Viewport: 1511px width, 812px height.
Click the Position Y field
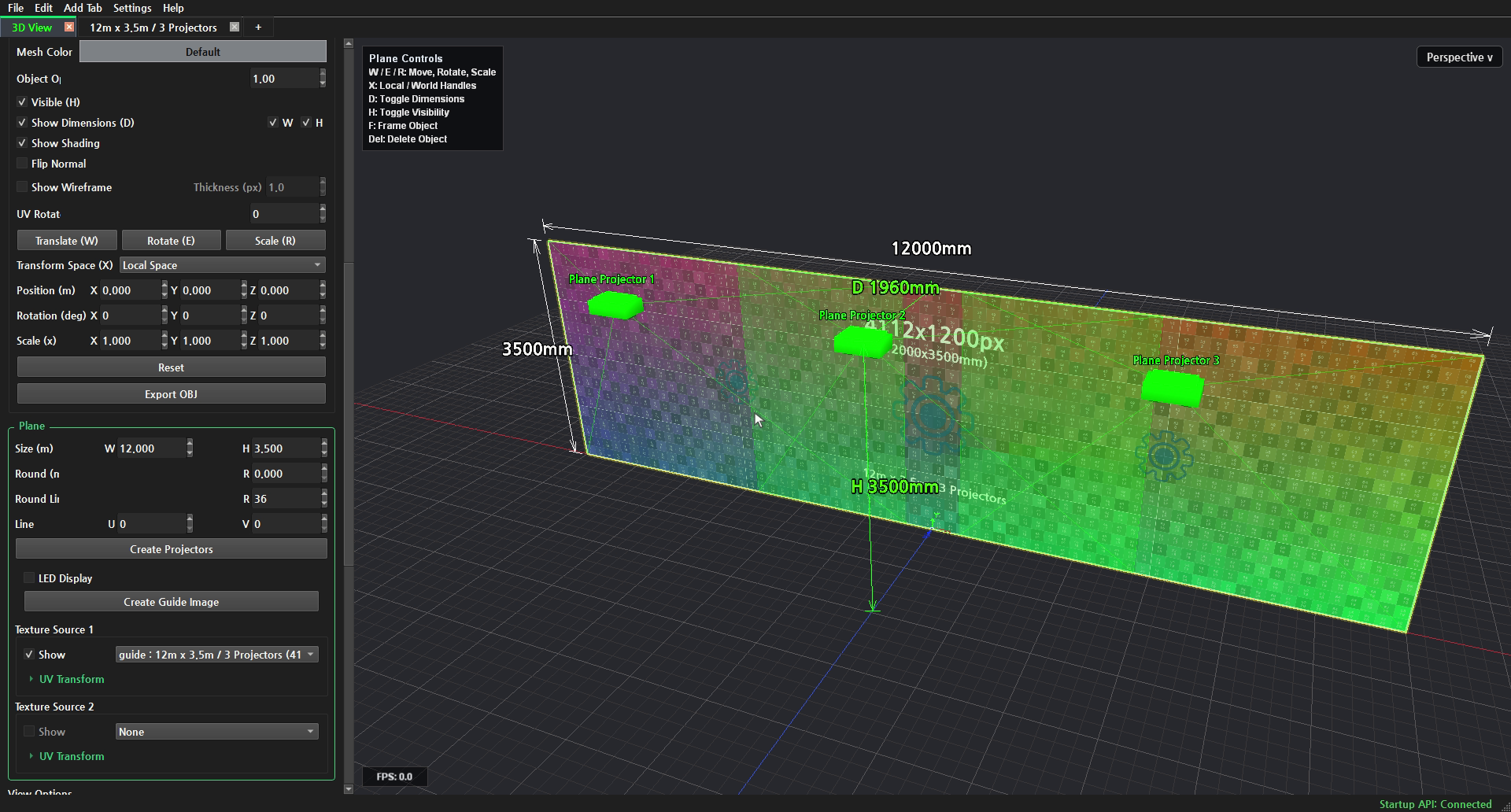coord(210,290)
